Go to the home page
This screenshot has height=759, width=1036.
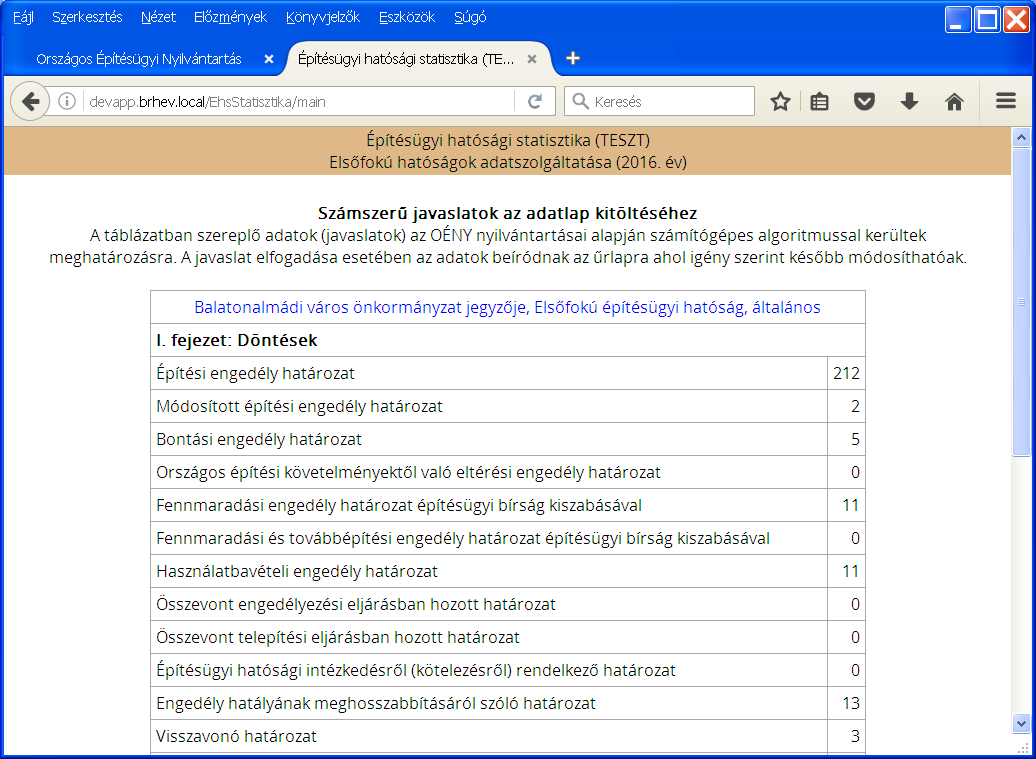(954, 102)
